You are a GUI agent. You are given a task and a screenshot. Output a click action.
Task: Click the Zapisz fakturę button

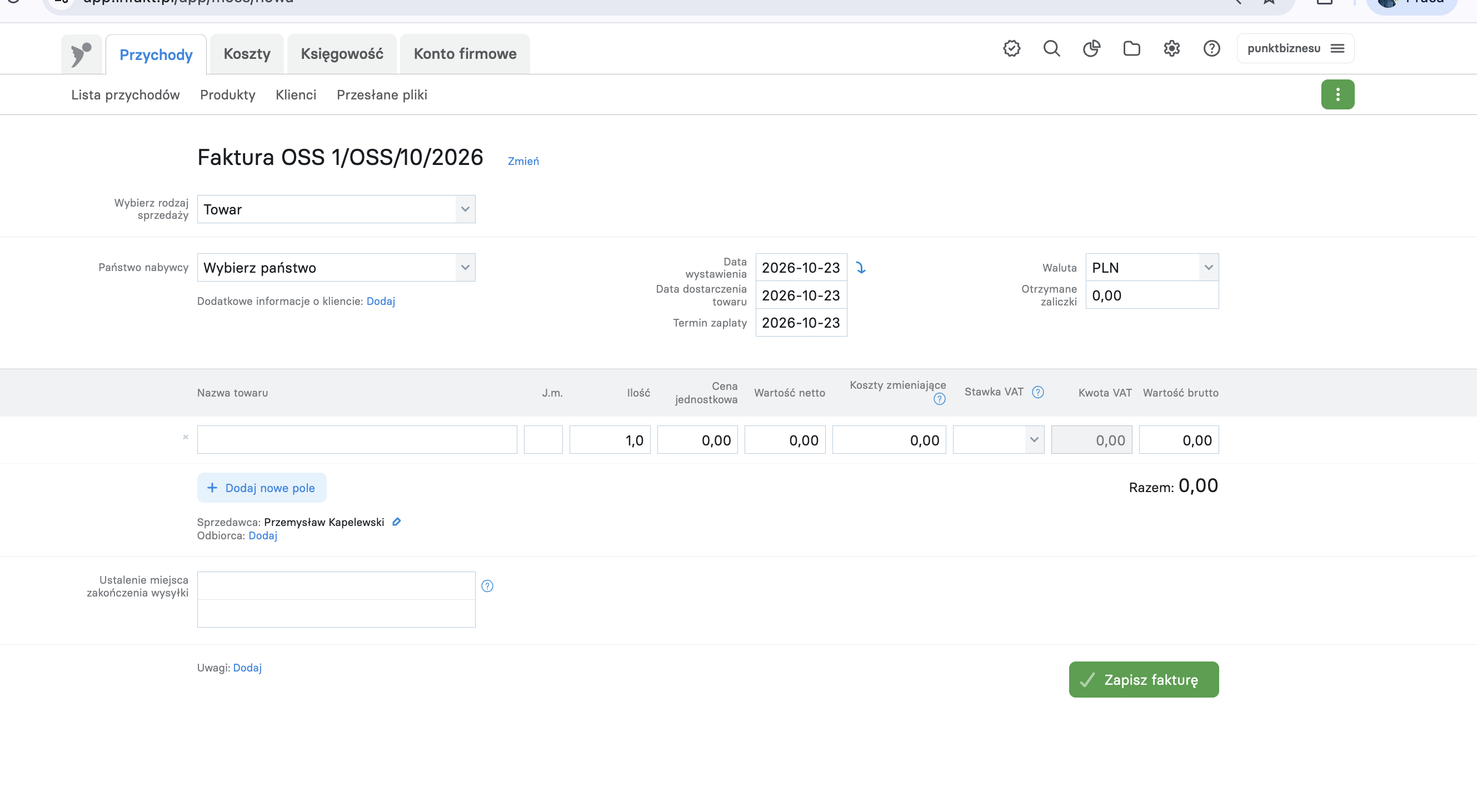coord(1144,680)
